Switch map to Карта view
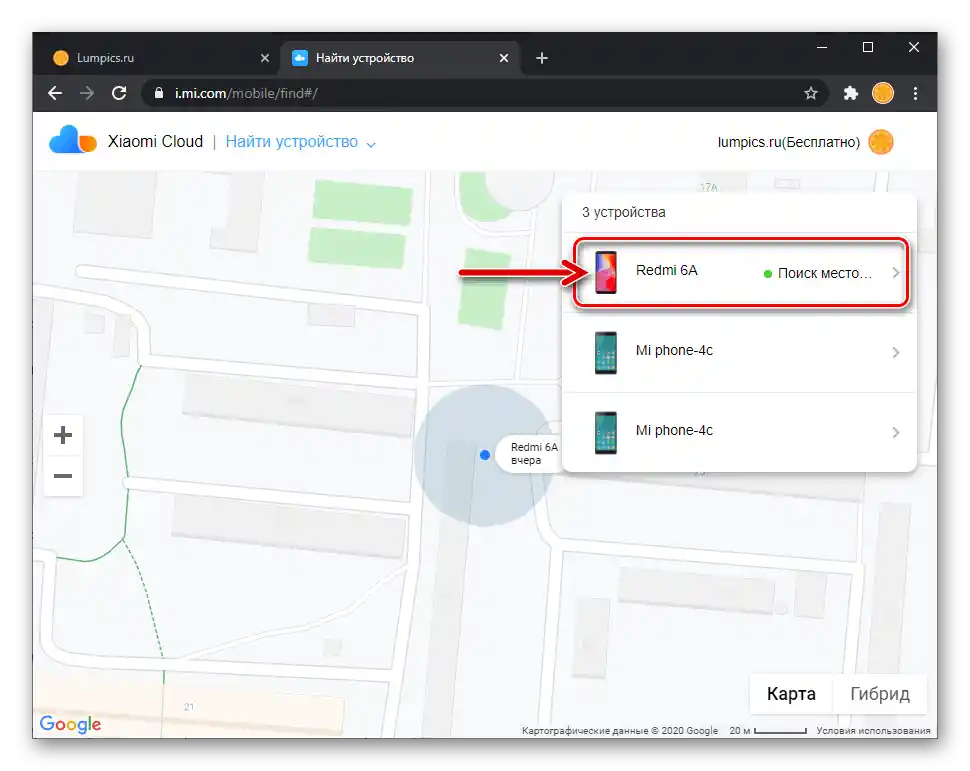970x771 pixels. [x=791, y=694]
